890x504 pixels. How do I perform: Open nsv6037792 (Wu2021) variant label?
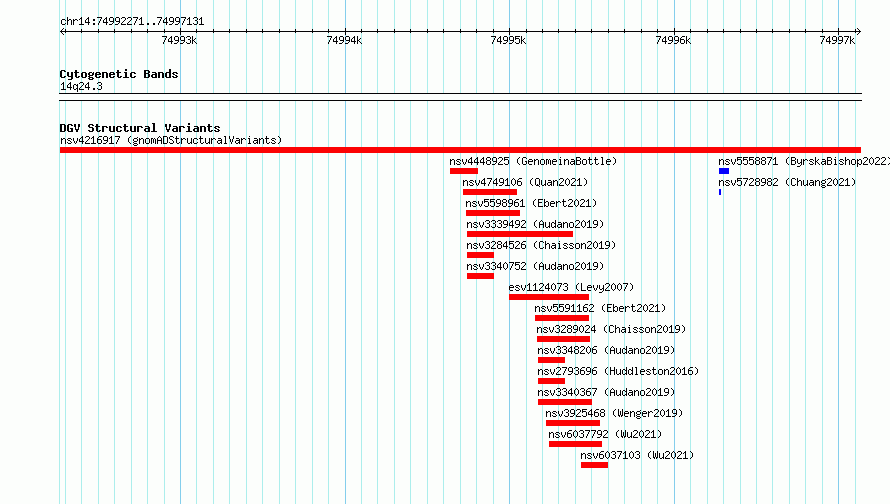pos(605,434)
